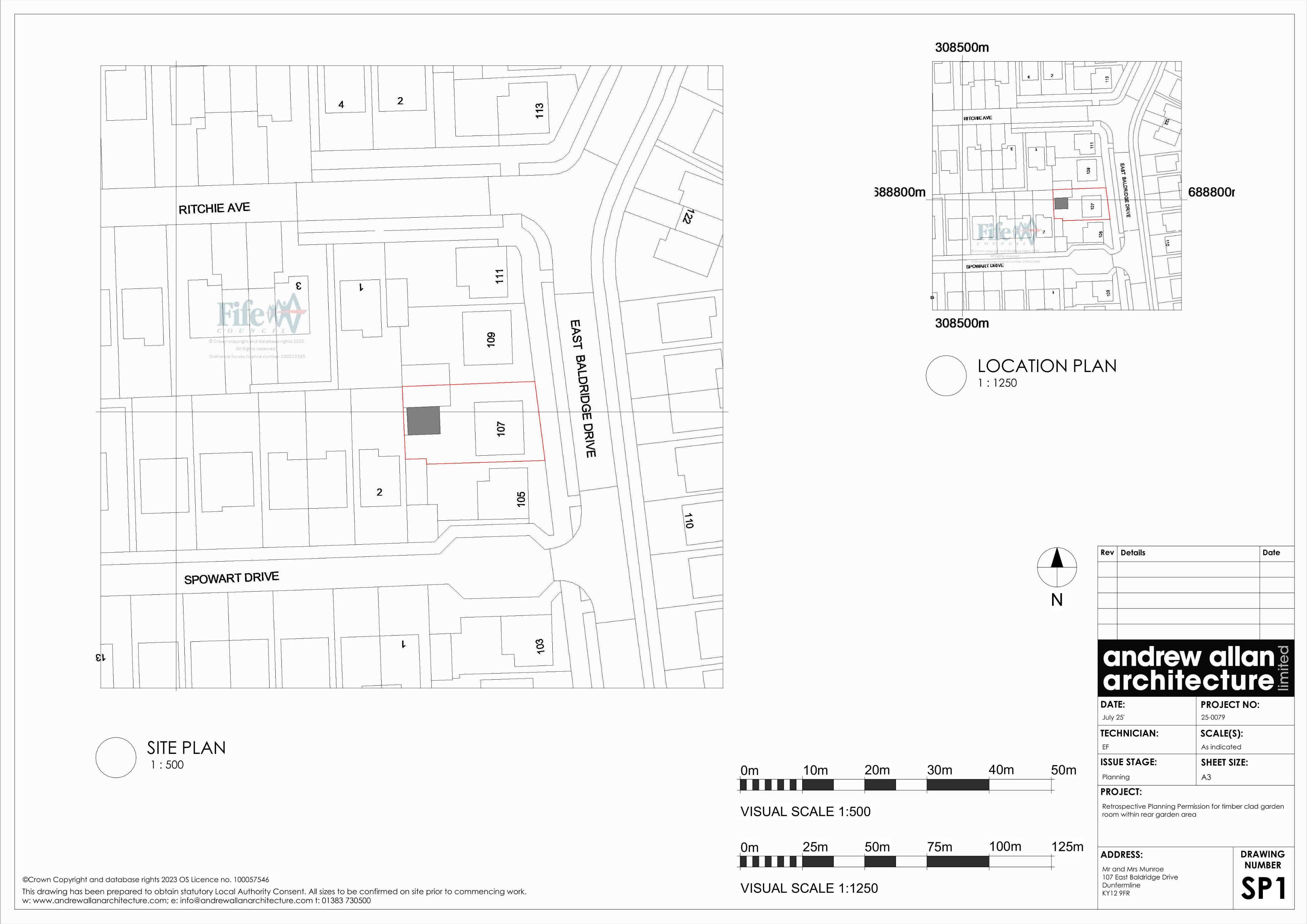Click the EAST BALDRIDGE DRIVE label in the site plan
Screen dimensions: 1307x924
(584, 388)
